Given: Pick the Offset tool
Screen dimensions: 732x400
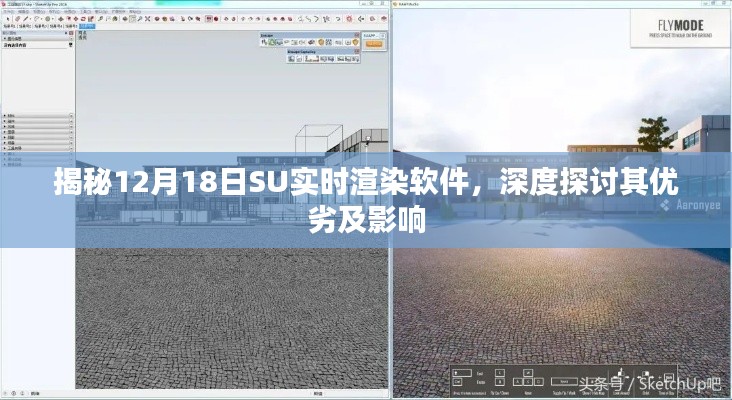Looking at the screenshot, I should click(x=69, y=19).
